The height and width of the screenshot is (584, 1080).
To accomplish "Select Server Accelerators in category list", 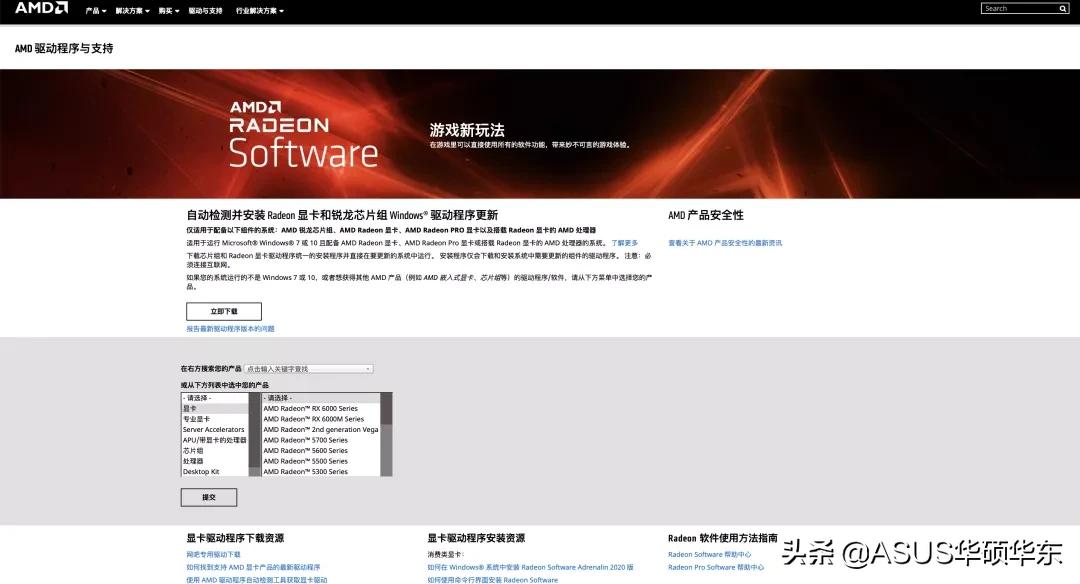I will point(213,430).
